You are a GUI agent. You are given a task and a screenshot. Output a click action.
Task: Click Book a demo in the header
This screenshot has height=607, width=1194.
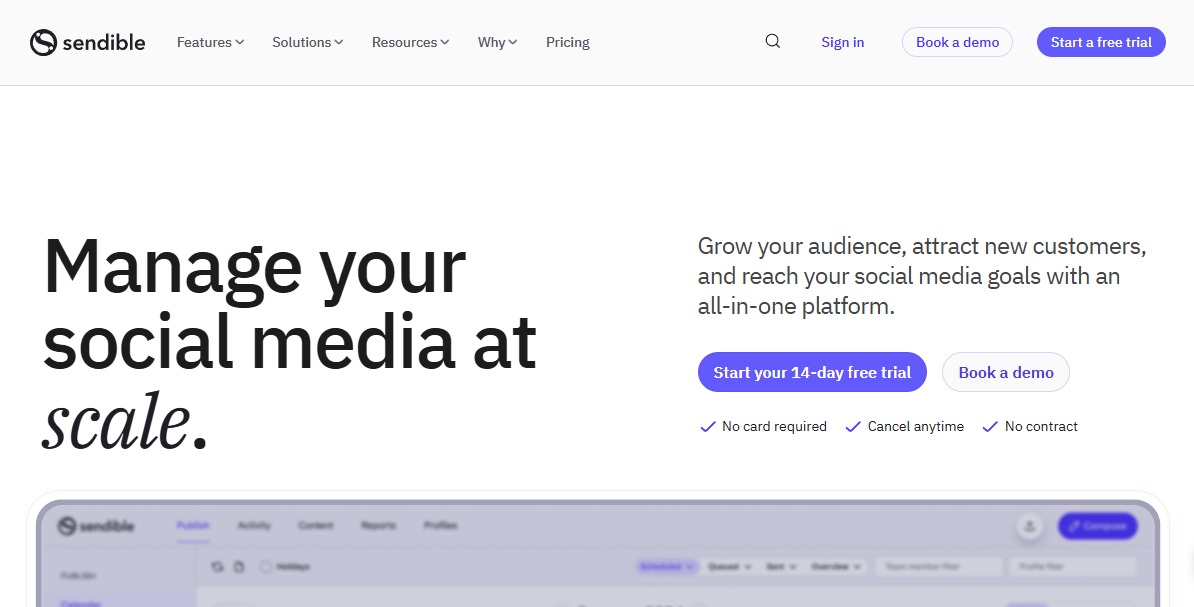point(957,42)
